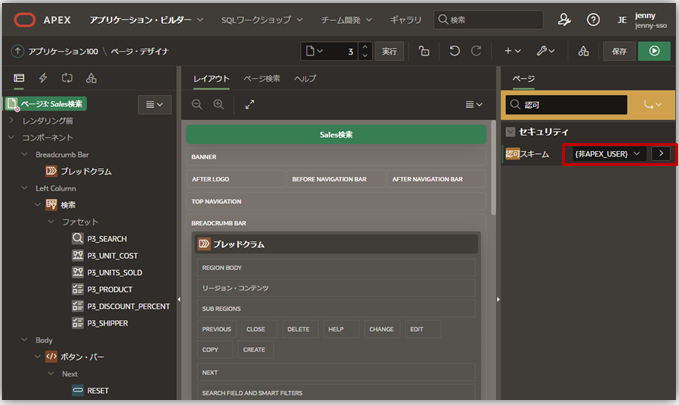
Task: Select P3_SEARCH item in tree
Action: (x=106, y=239)
